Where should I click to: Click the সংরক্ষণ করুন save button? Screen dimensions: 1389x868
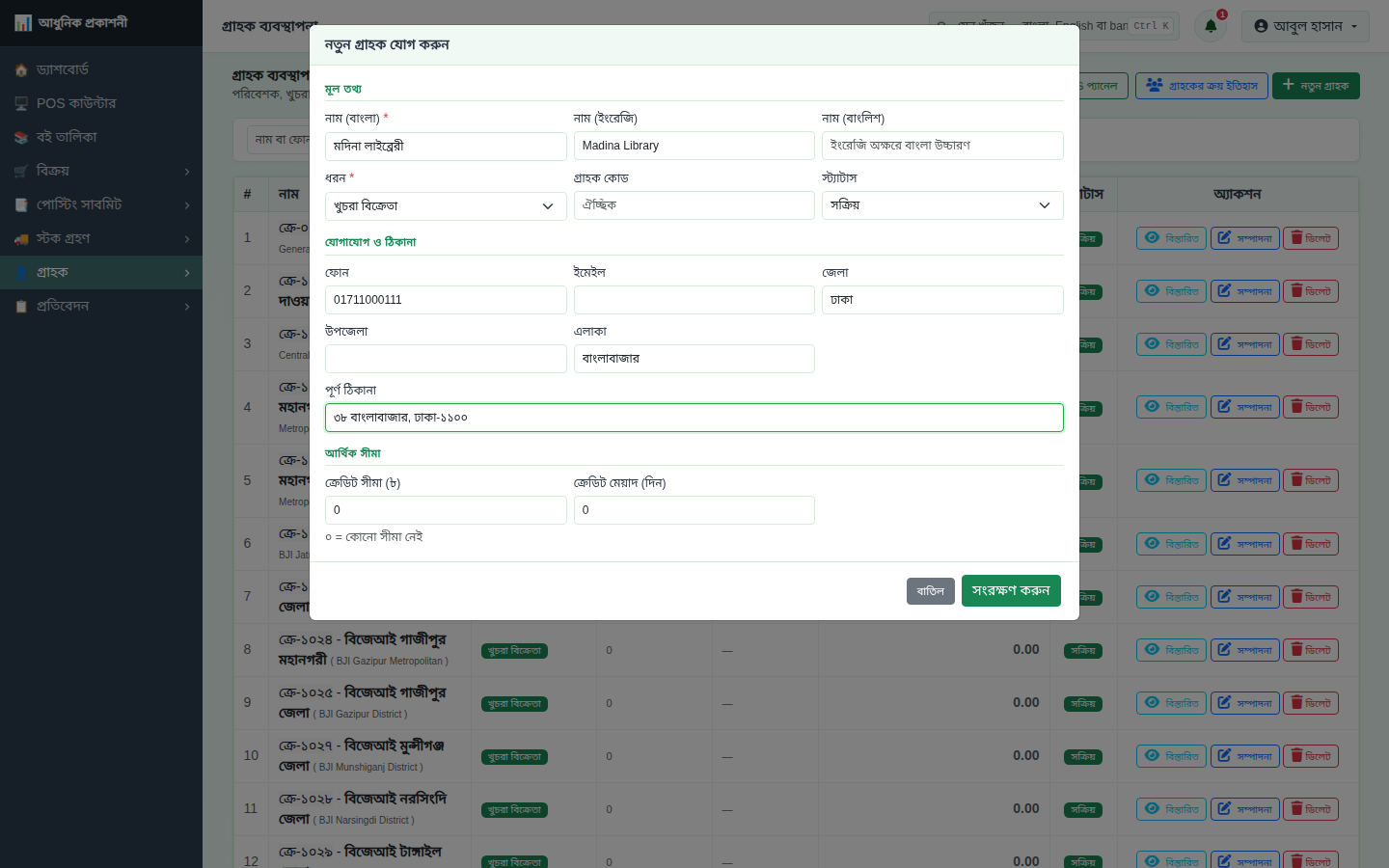point(1011,591)
